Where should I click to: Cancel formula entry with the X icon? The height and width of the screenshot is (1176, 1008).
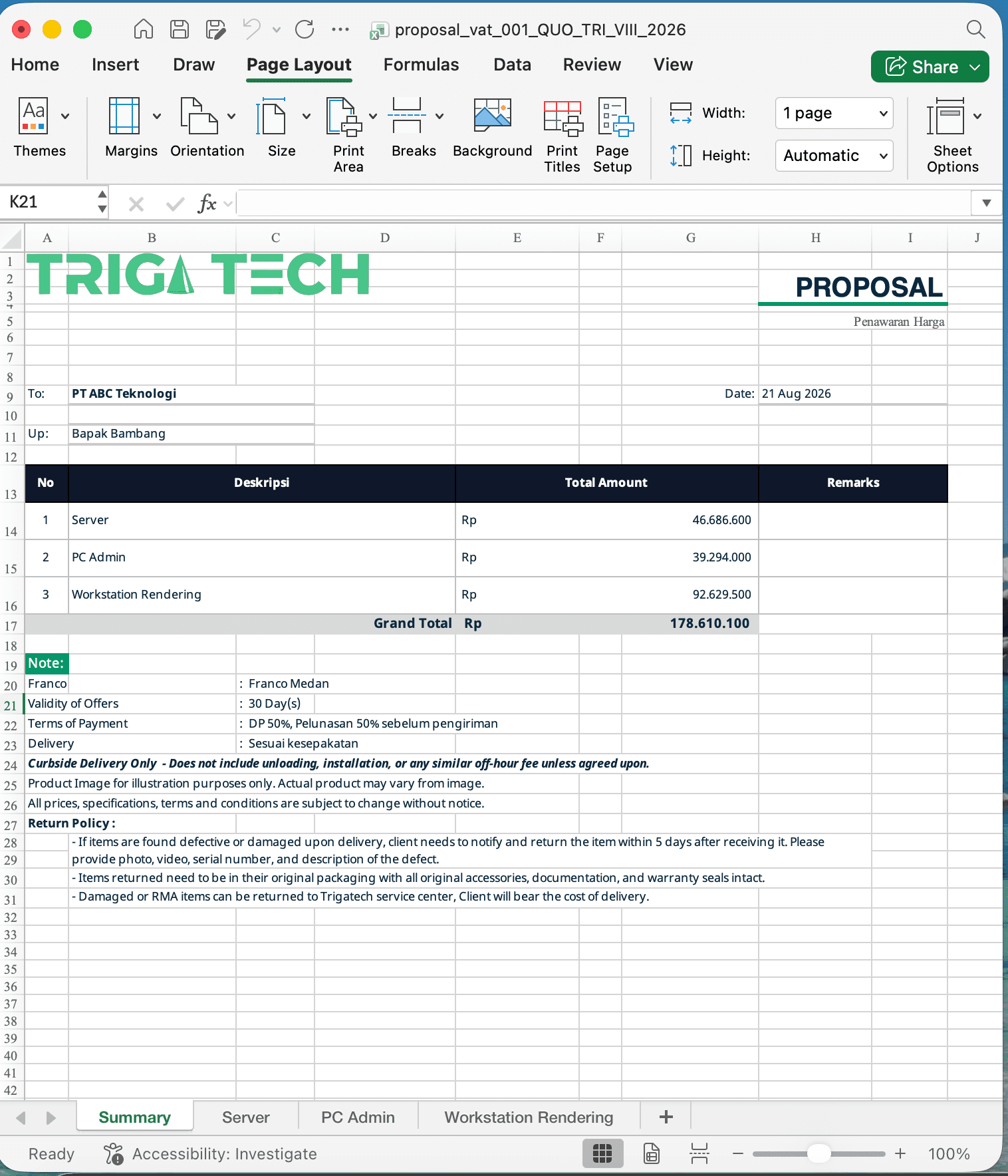click(136, 204)
